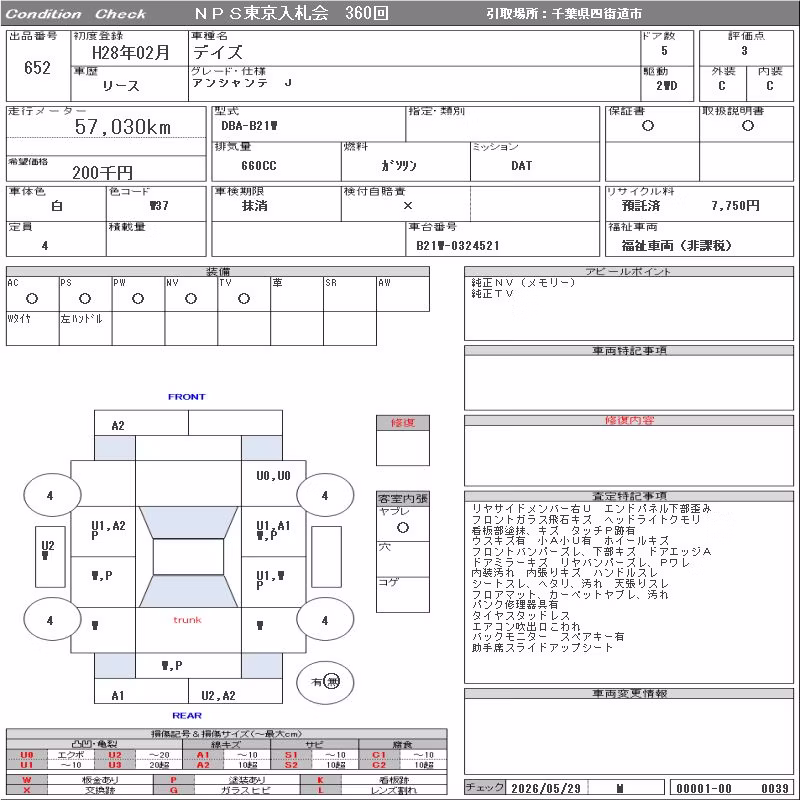Click remark line starting リヤサイドメンバー右U
800x800 pixels.
click(x=591, y=509)
